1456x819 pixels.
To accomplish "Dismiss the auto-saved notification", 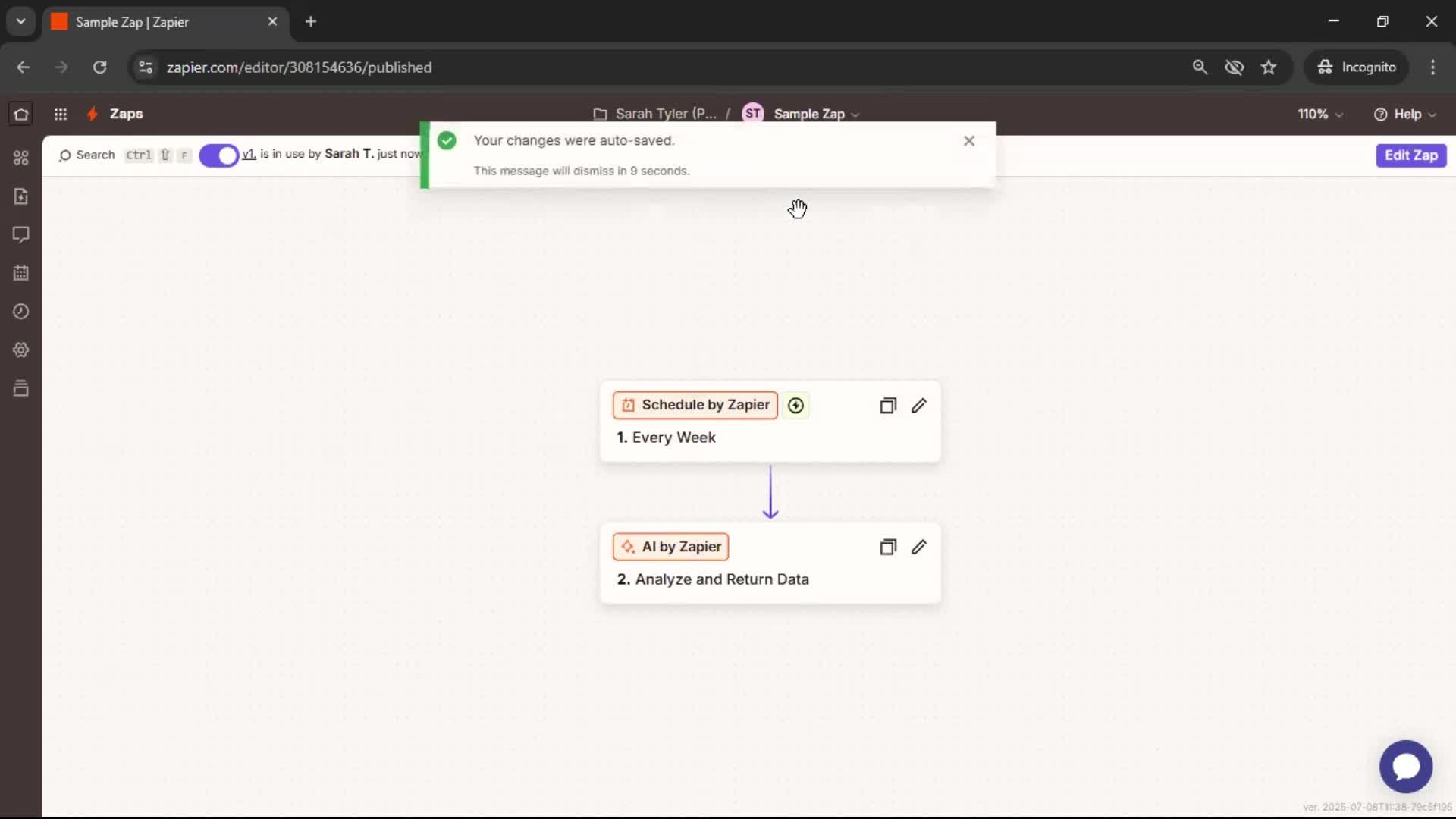I will click(x=969, y=141).
